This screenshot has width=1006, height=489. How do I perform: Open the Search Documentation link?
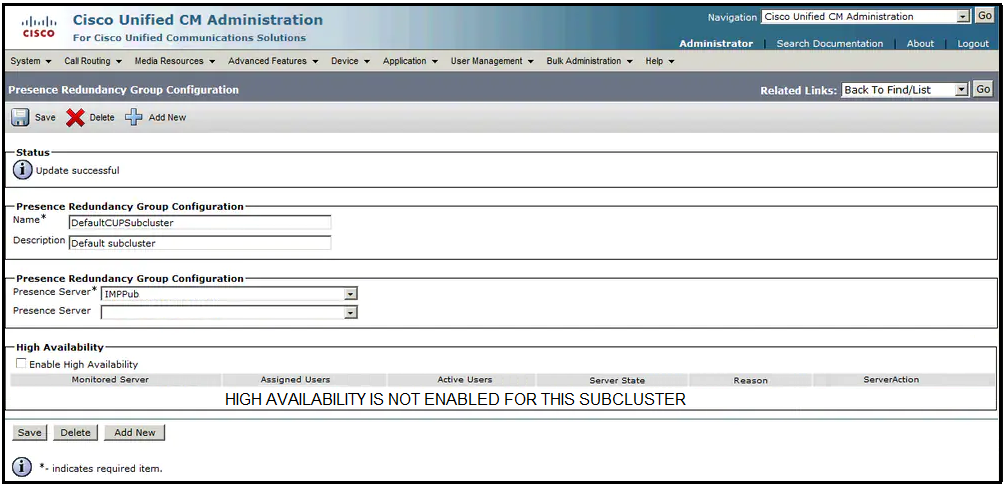829,44
